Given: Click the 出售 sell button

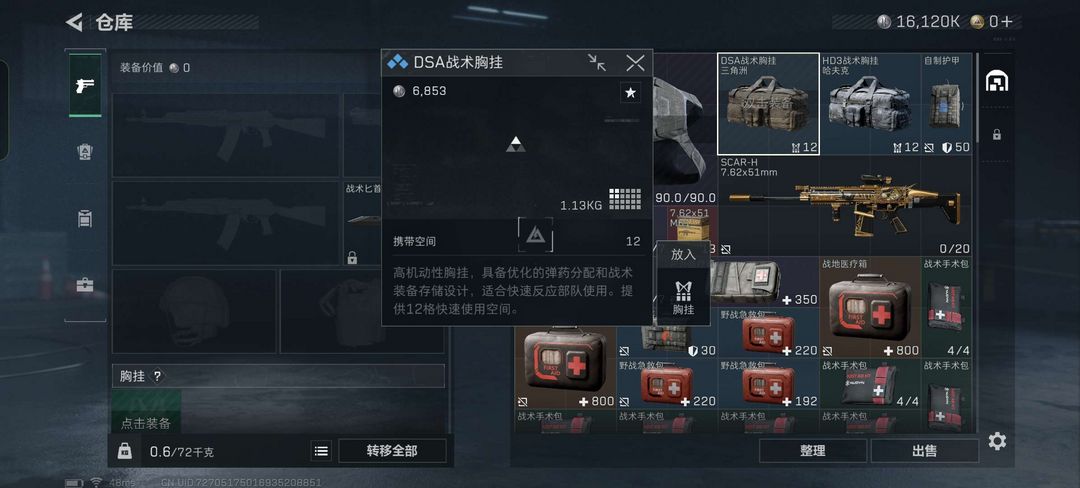Looking at the screenshot, I should pos(924,451).
